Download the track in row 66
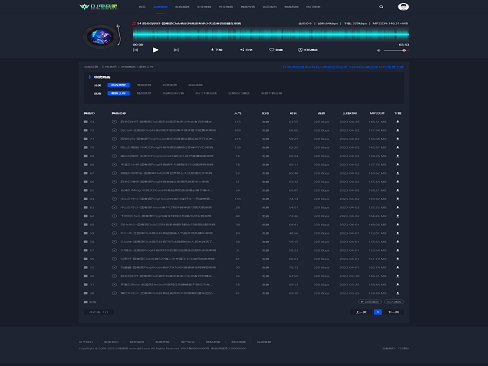The height and width of the screenshot is (366, 488). click(397, 182)
